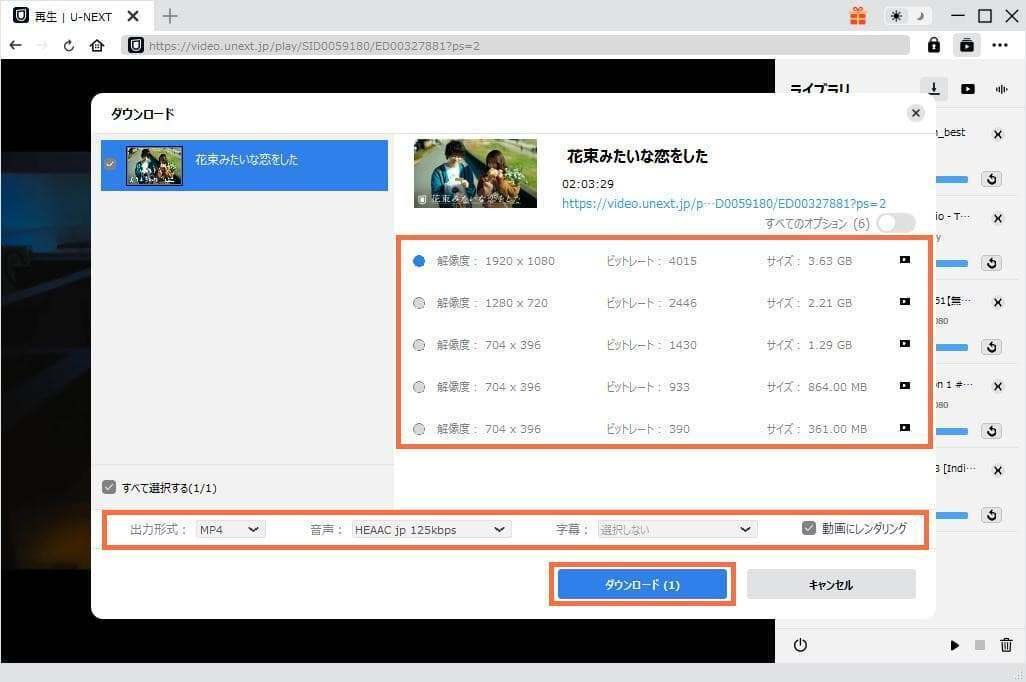
Task: Open the 出力形式 MP4 dropdown
Action: point(230,529)
